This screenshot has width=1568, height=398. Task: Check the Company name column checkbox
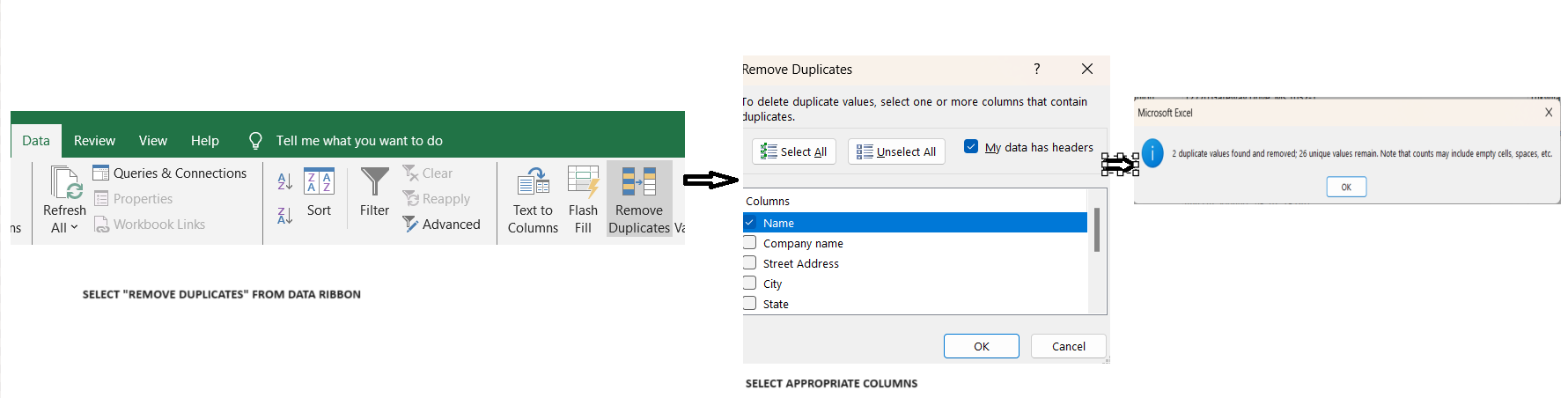[750, 243]
